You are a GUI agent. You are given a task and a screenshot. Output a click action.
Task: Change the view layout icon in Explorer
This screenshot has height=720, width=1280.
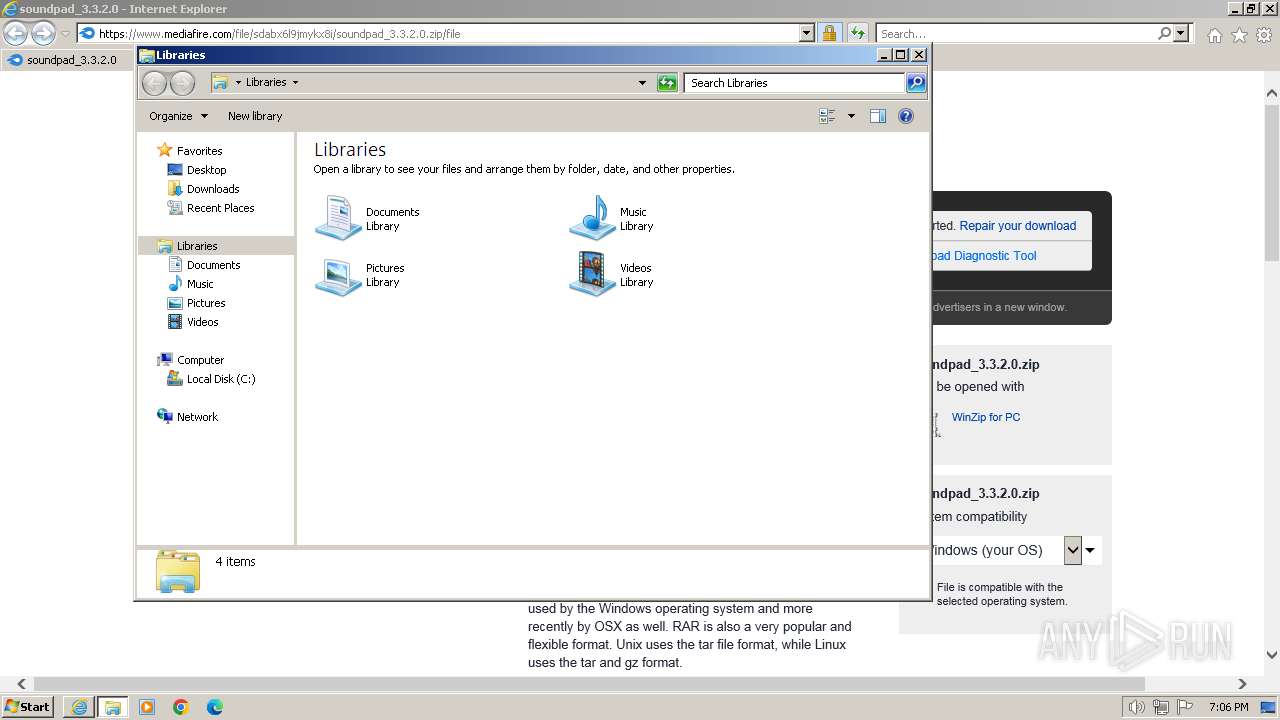[827, 116]
